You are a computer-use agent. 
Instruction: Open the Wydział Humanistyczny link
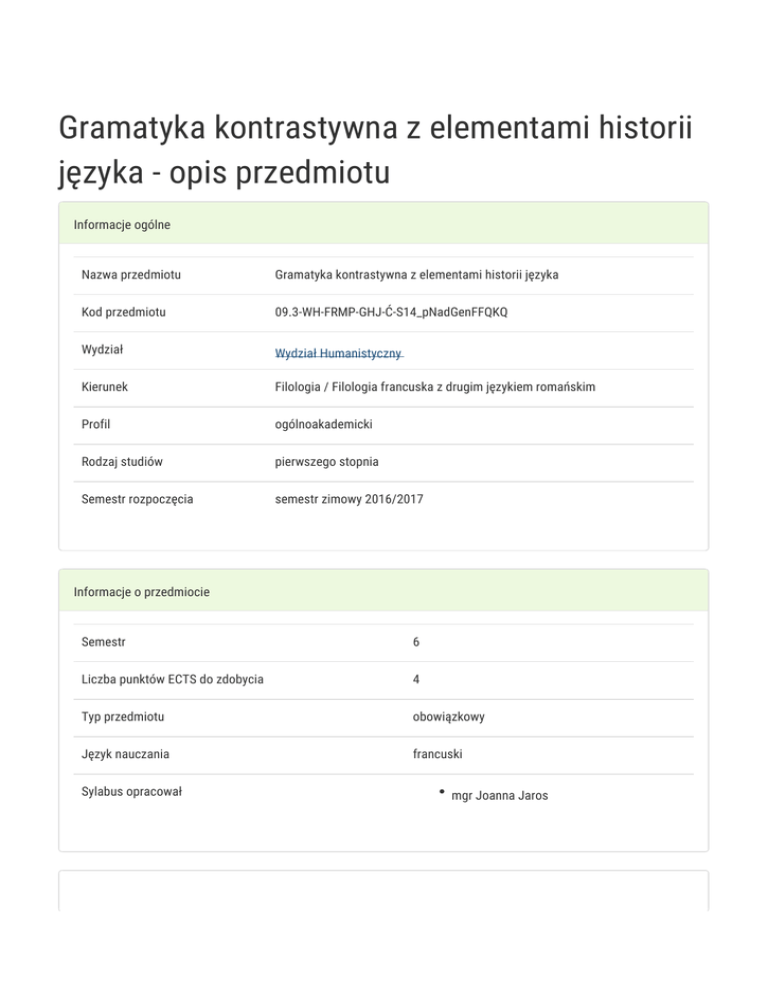click(338, 354)
